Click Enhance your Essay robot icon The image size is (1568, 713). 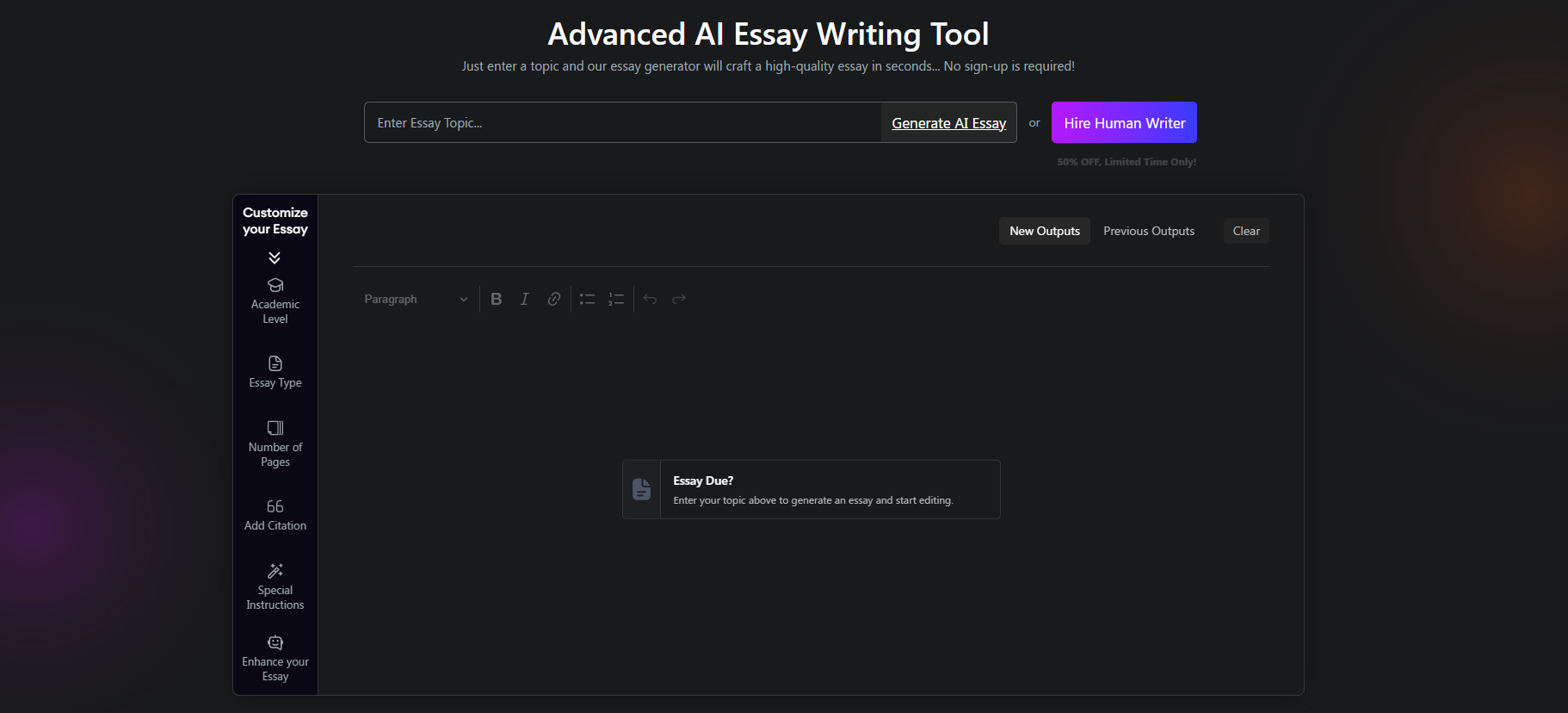pyautogui.click(x=275, y=642)
